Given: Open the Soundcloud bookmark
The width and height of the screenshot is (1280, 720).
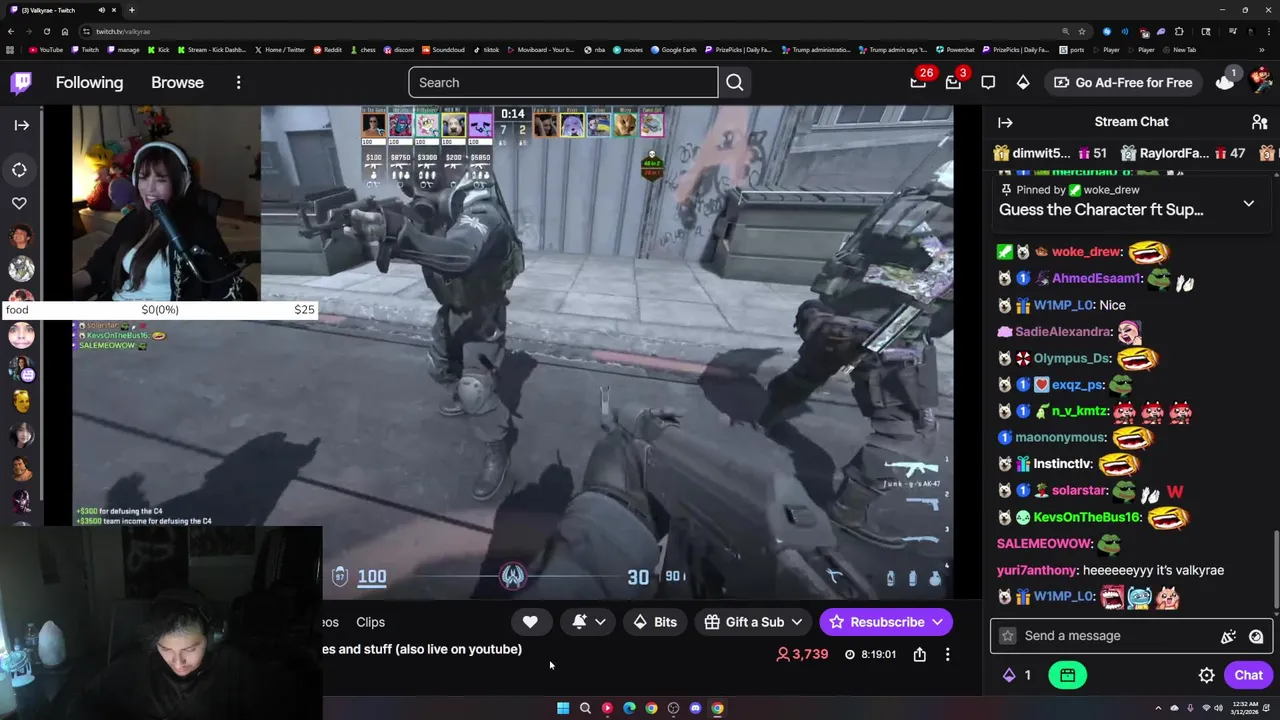Looking at the screenshot, I should click(443, 49).
